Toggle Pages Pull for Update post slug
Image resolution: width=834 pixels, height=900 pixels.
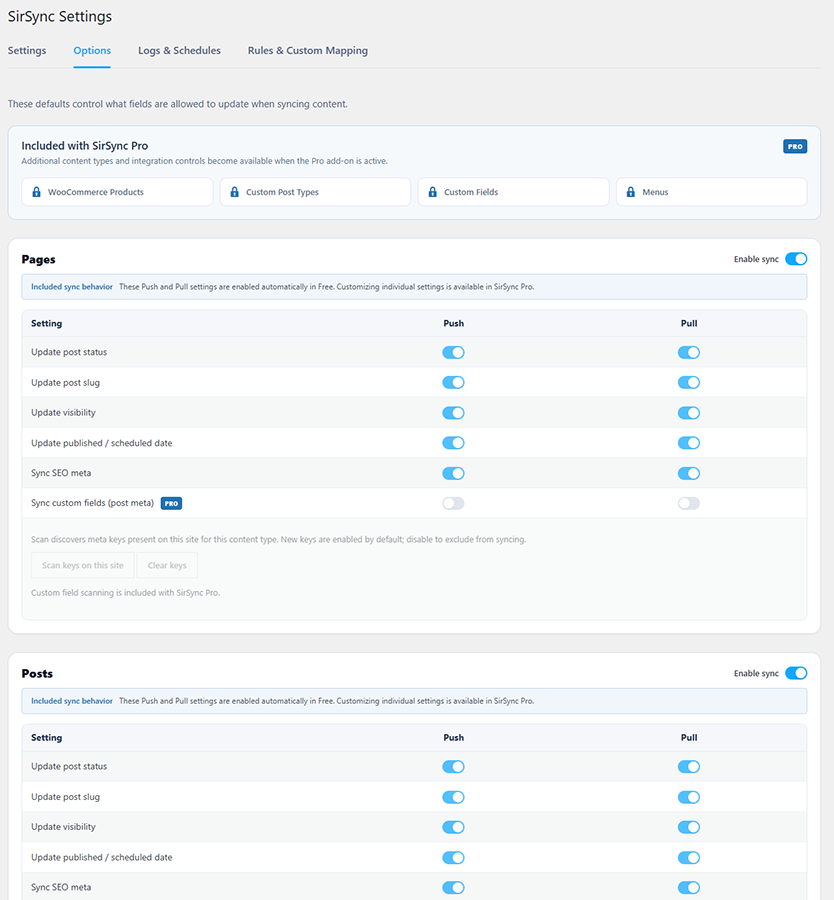(689, 382)
